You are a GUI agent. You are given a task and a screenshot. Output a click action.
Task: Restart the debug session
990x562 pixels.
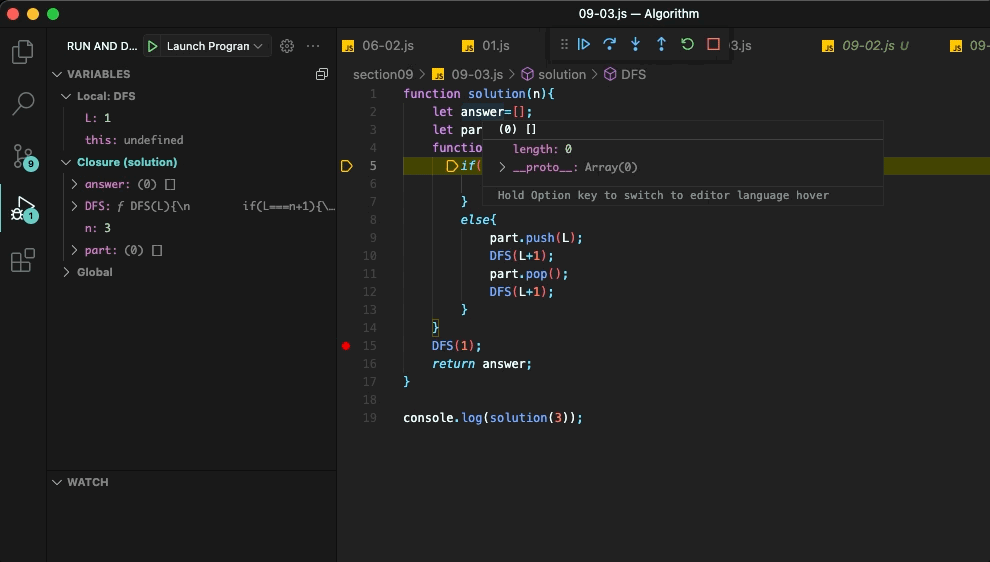(687, 44)
